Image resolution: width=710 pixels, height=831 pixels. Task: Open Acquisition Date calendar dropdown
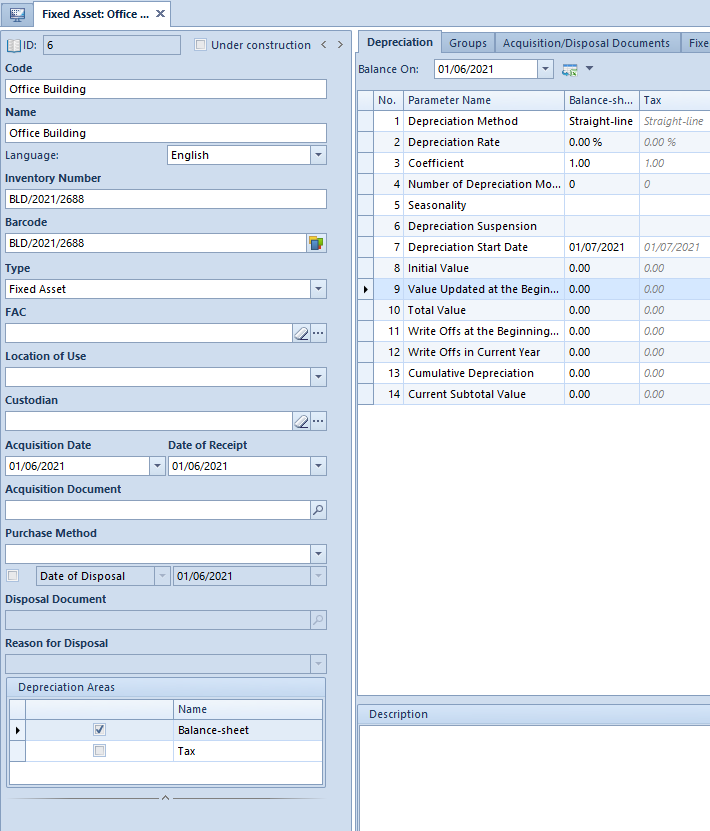(x=157, y=466)
